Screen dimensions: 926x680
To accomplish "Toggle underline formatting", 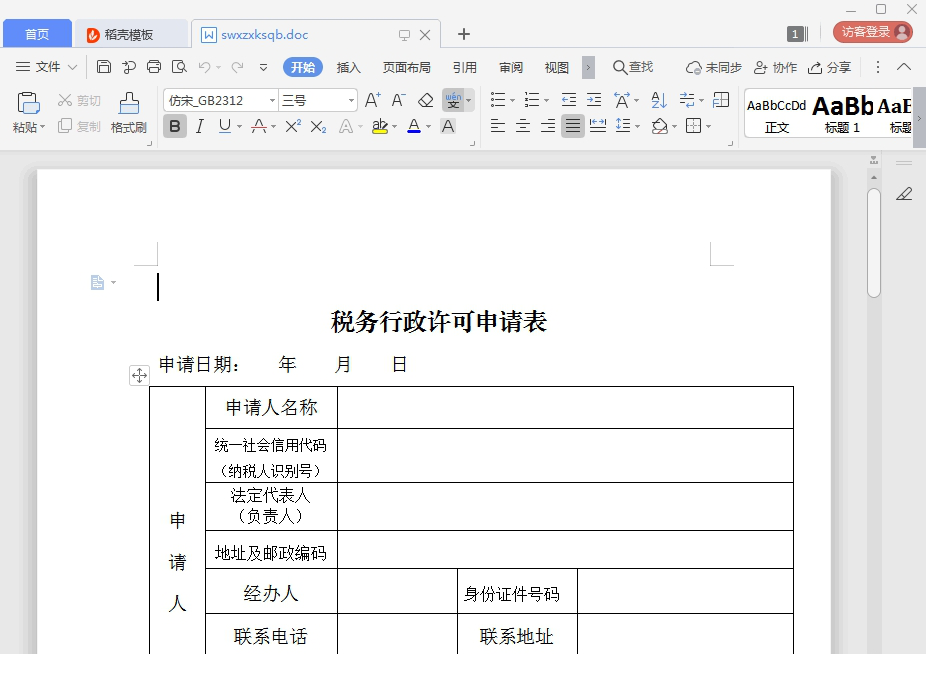I will [x=224, y=127].
